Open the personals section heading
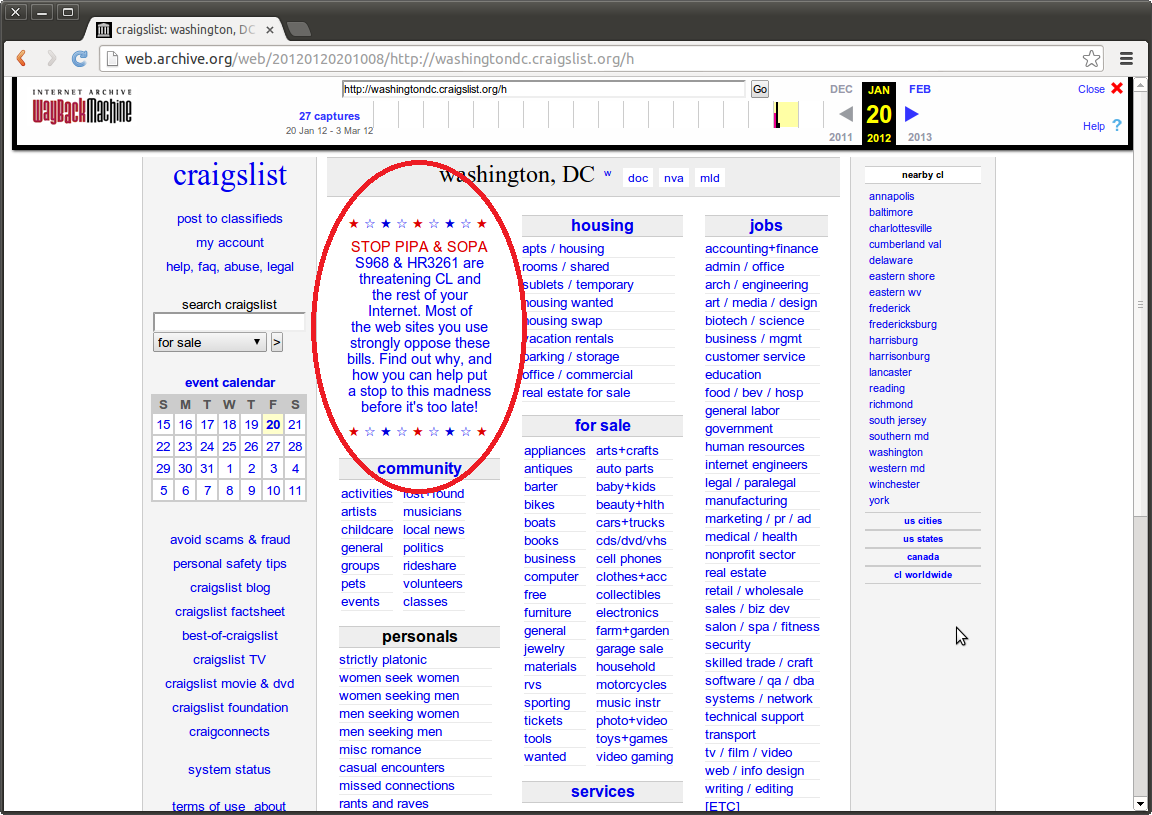 pyautogui.click(x=420, y=636)
